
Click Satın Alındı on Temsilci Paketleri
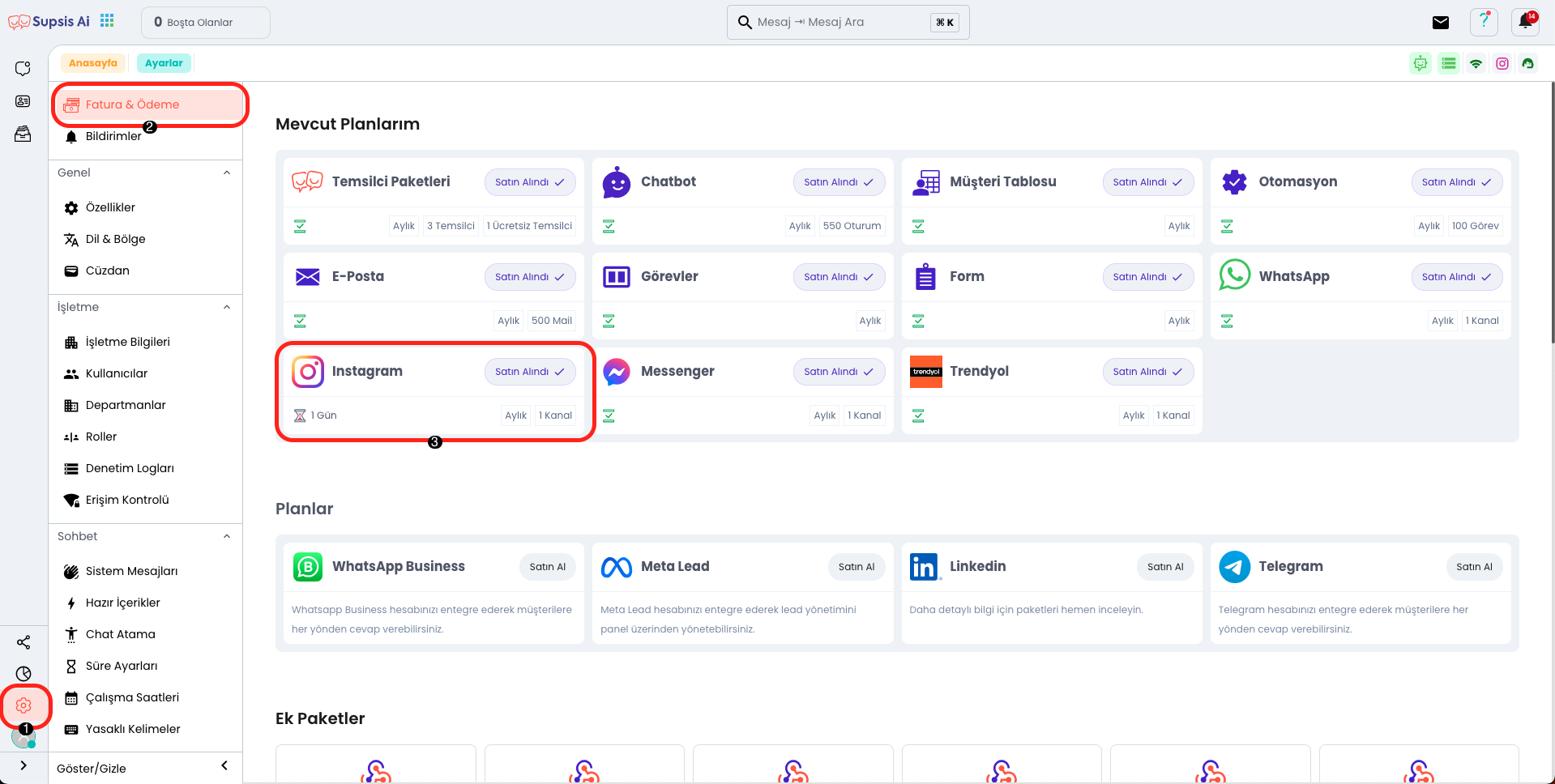(x=530, y=182)
